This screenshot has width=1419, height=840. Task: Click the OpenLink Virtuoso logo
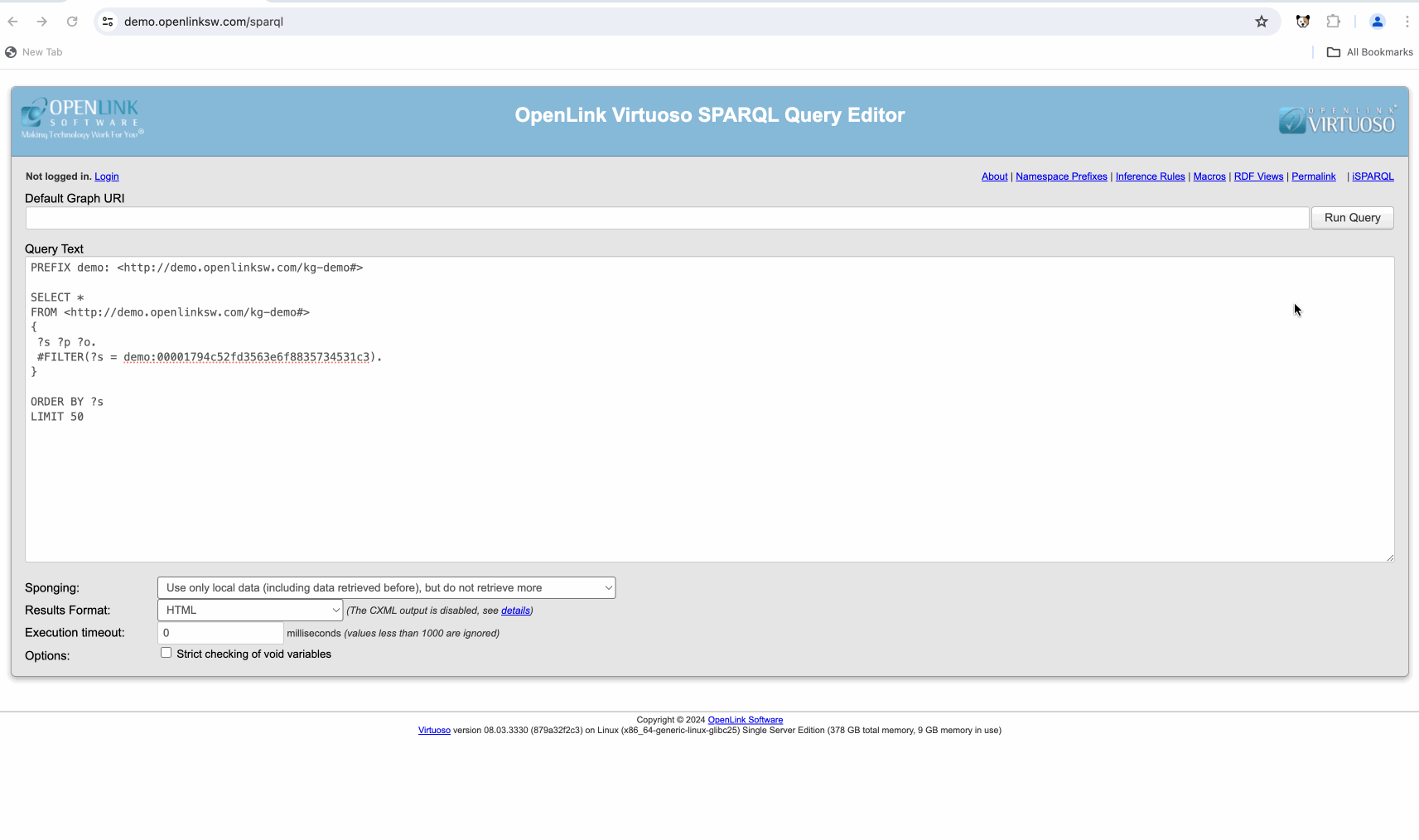(1337, 120)
